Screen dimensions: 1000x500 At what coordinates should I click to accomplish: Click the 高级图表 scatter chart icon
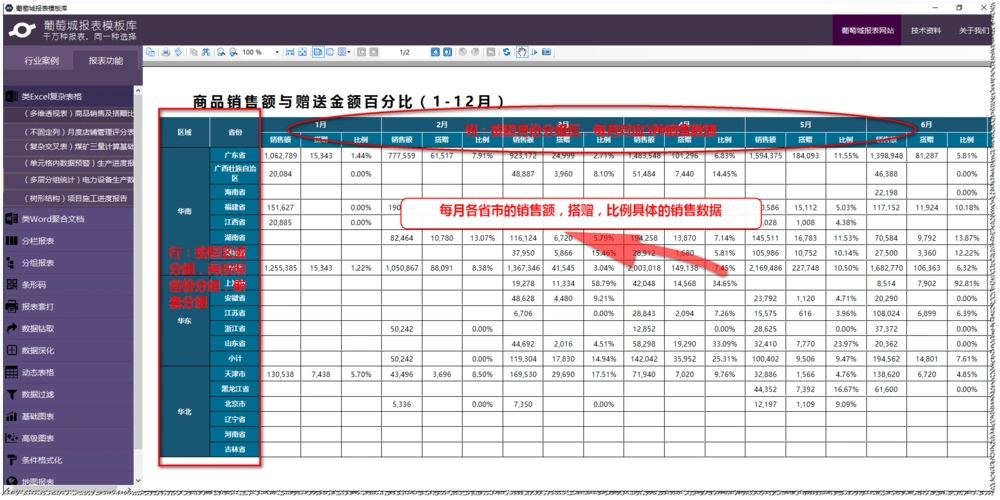(x=11, y=438)
